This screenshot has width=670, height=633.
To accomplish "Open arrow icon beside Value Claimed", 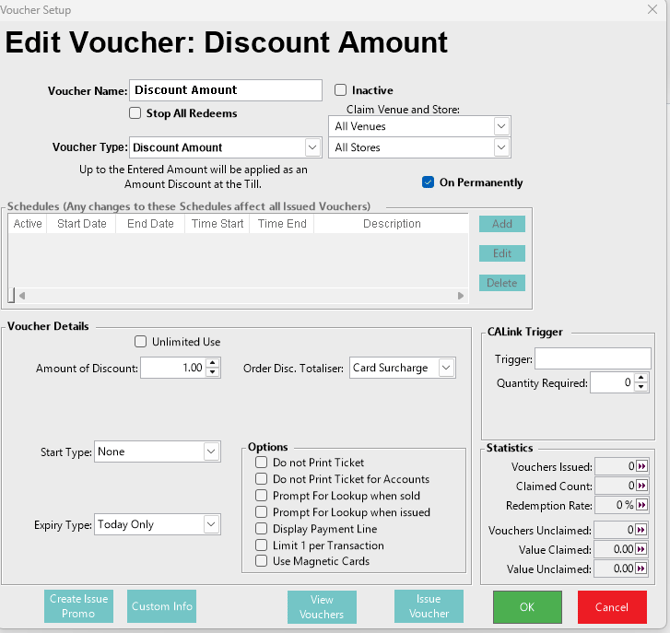I will [x=643, y=549].
